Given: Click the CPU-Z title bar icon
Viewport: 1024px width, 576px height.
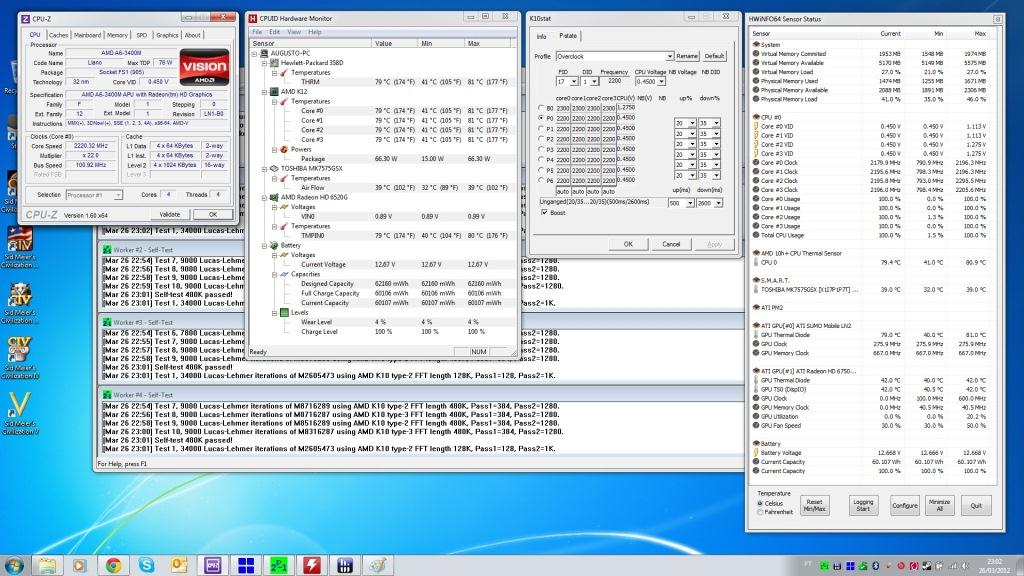Looking at the screenshot, I should pos(25,19).
